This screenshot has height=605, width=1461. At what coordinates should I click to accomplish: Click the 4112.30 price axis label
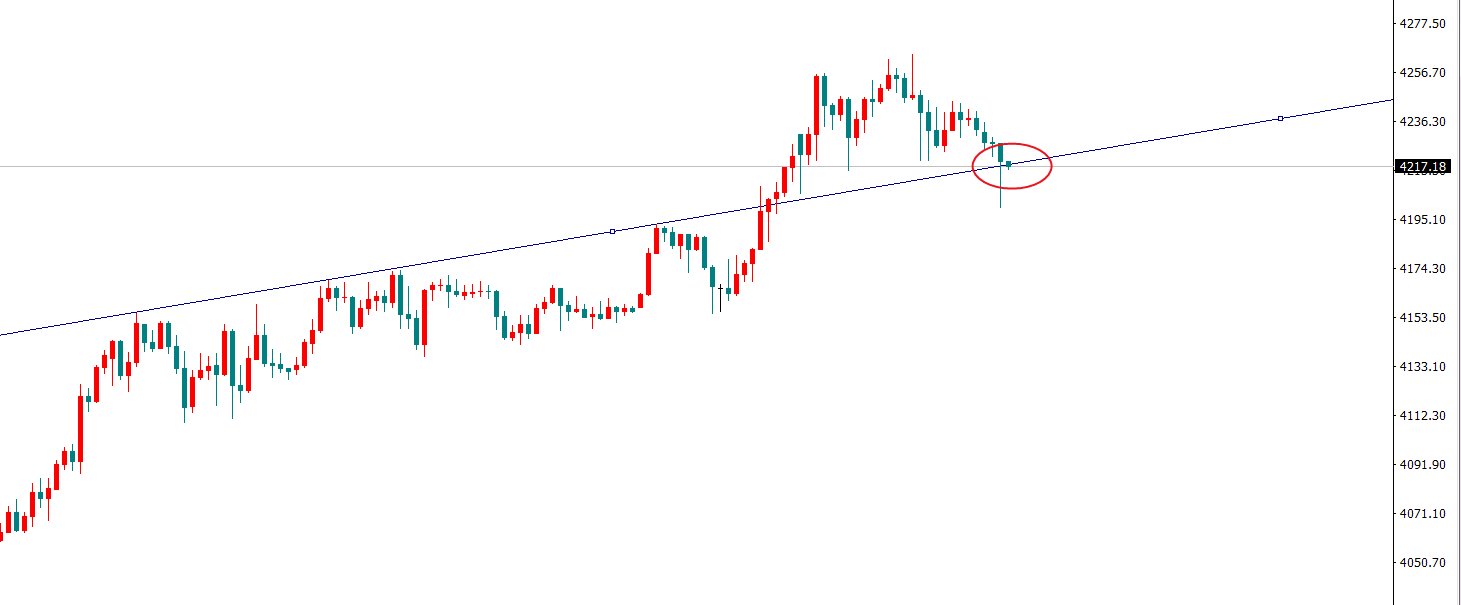point(1425,416)
